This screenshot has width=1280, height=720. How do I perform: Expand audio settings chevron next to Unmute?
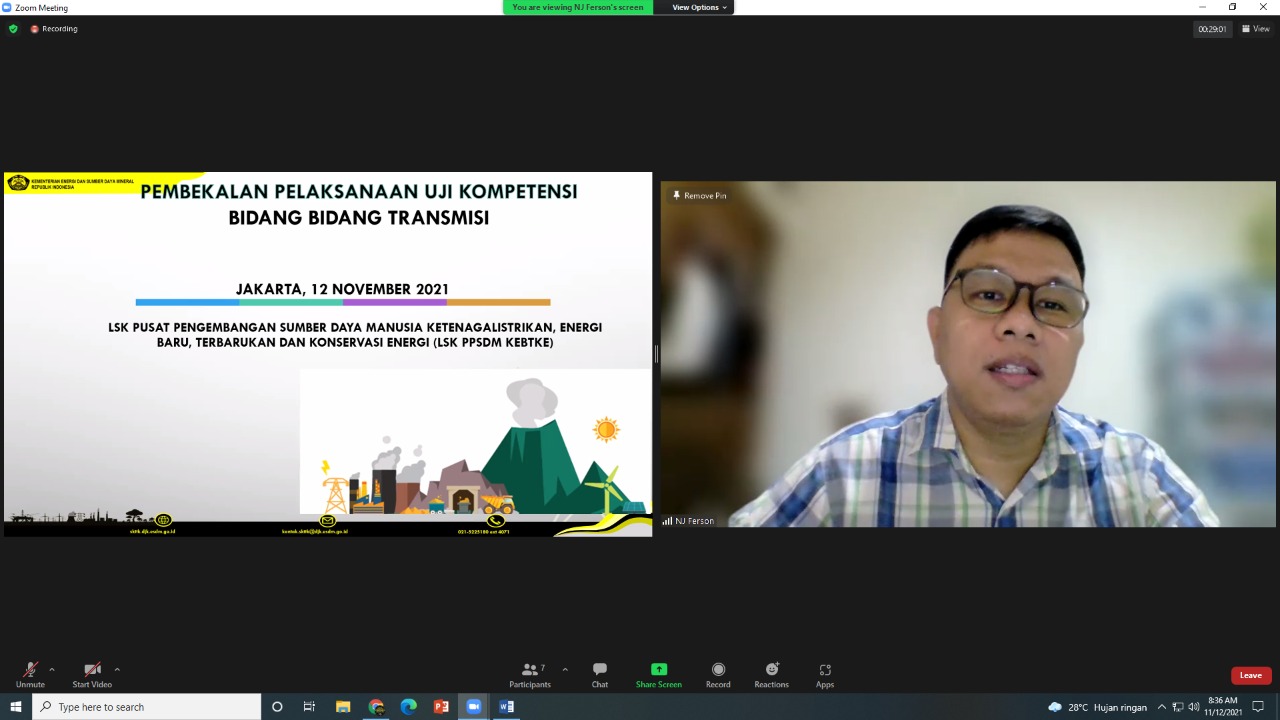pos(53,668)
